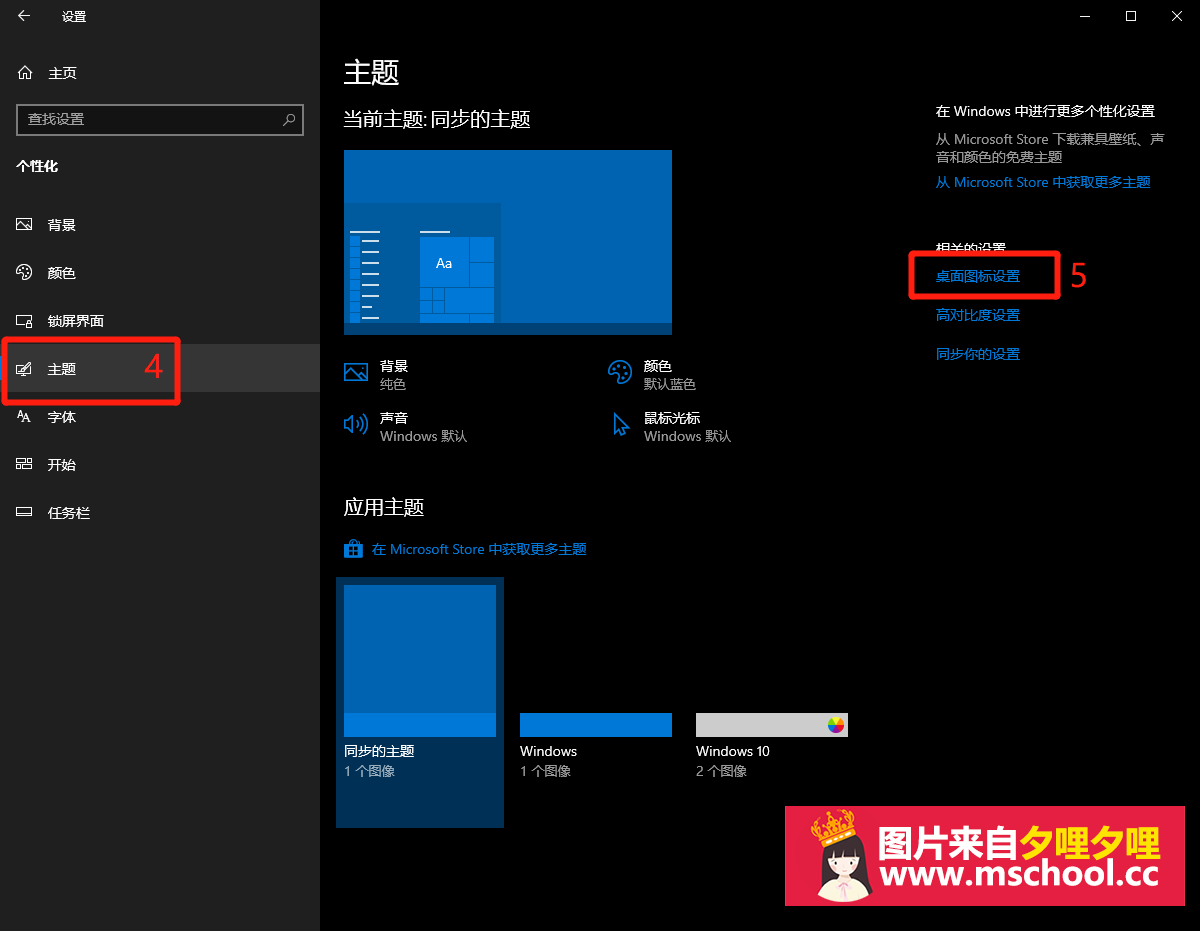Click the home icon beside 主页
The image size is (1200, 931).
click(25, 73)
